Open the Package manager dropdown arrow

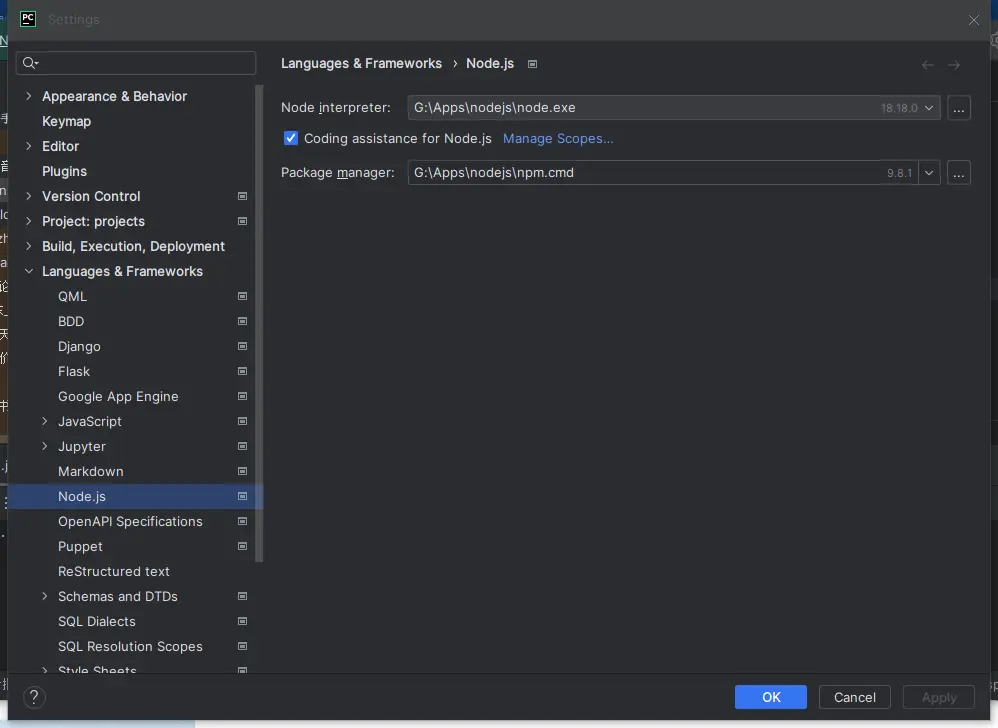point(929,172)
